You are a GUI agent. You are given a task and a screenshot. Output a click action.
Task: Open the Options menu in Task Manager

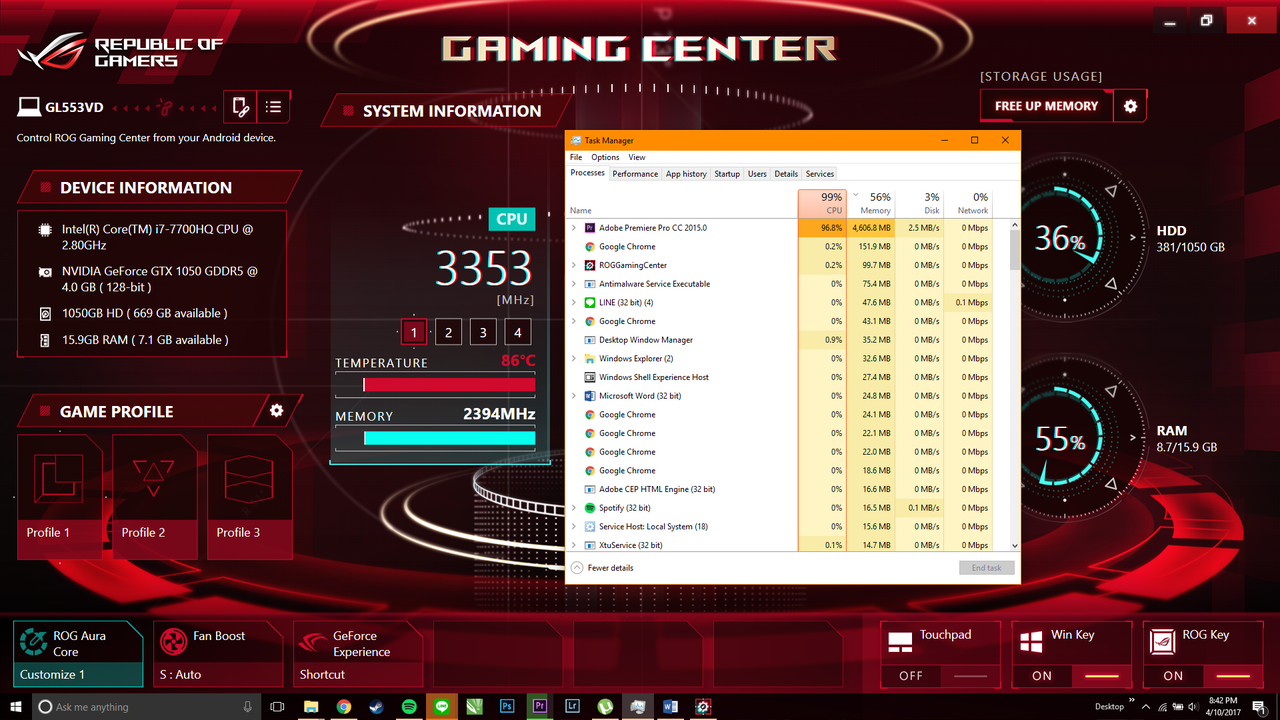605,157
